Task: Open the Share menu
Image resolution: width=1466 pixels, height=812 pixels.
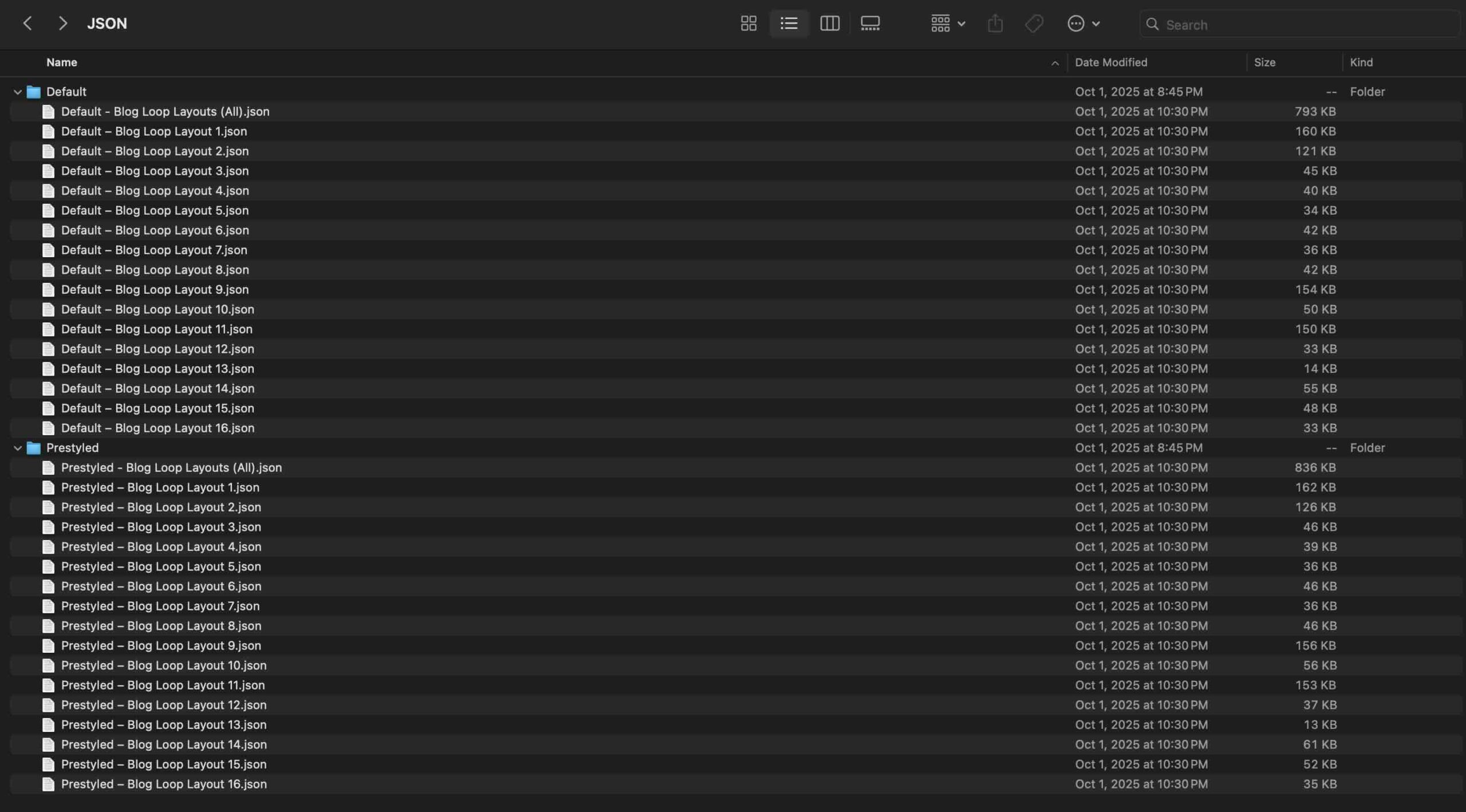Action: tap(995, 23)
